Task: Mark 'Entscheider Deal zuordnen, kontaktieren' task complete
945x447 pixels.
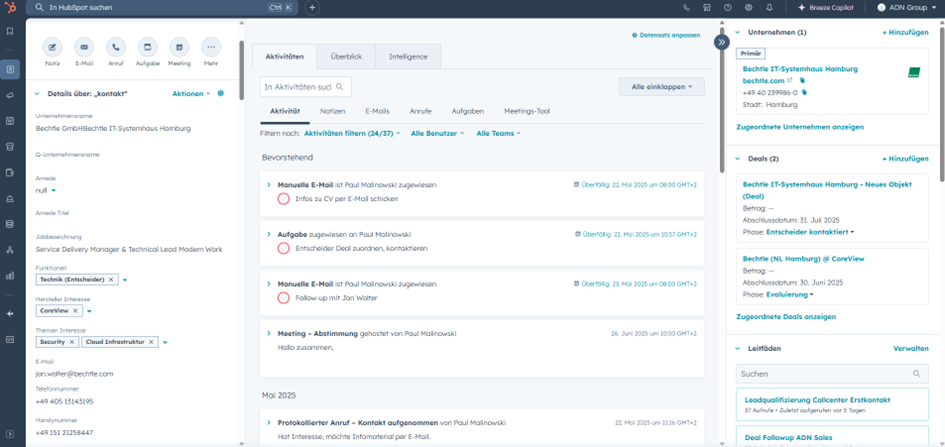Action: [x=283, y=248]
